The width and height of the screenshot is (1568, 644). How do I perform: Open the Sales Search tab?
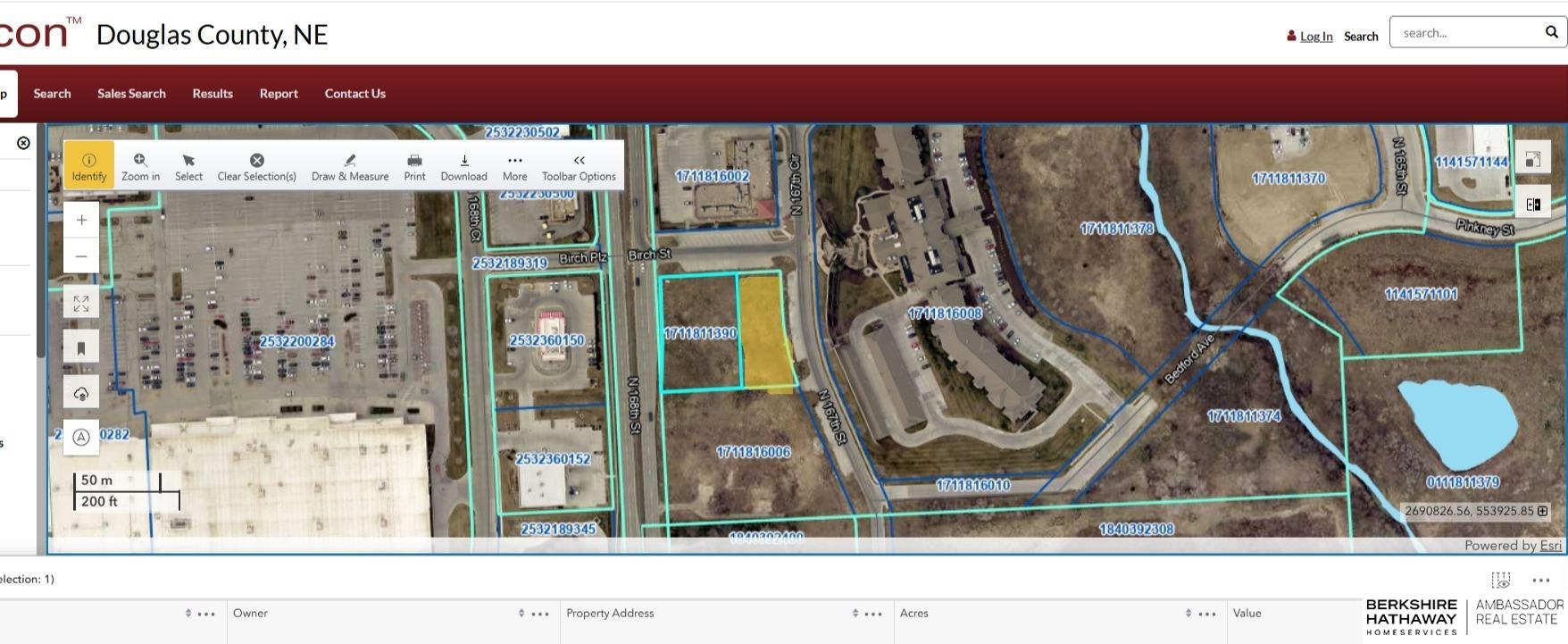click(x=131, y=94)
